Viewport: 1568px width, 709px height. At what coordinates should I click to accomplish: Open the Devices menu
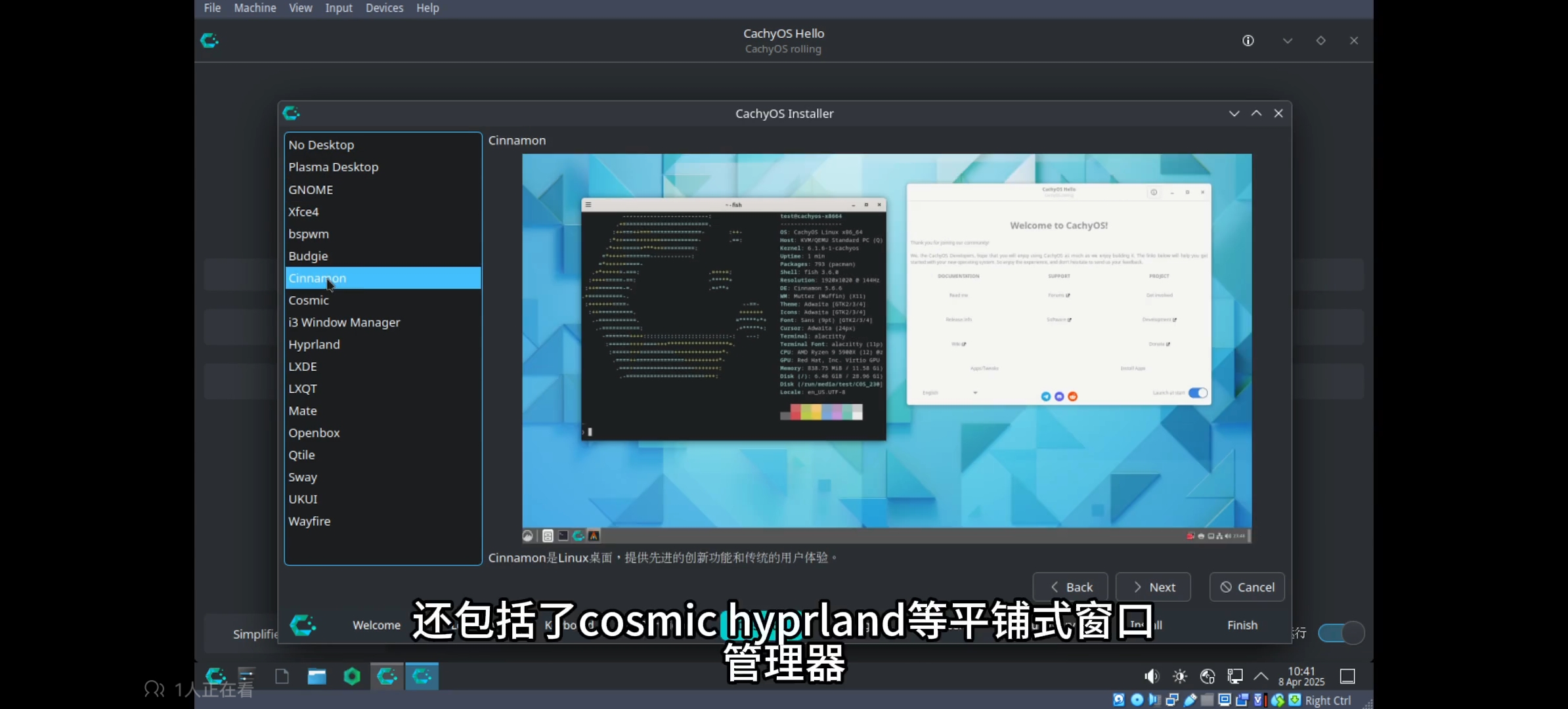coord(384,8)
